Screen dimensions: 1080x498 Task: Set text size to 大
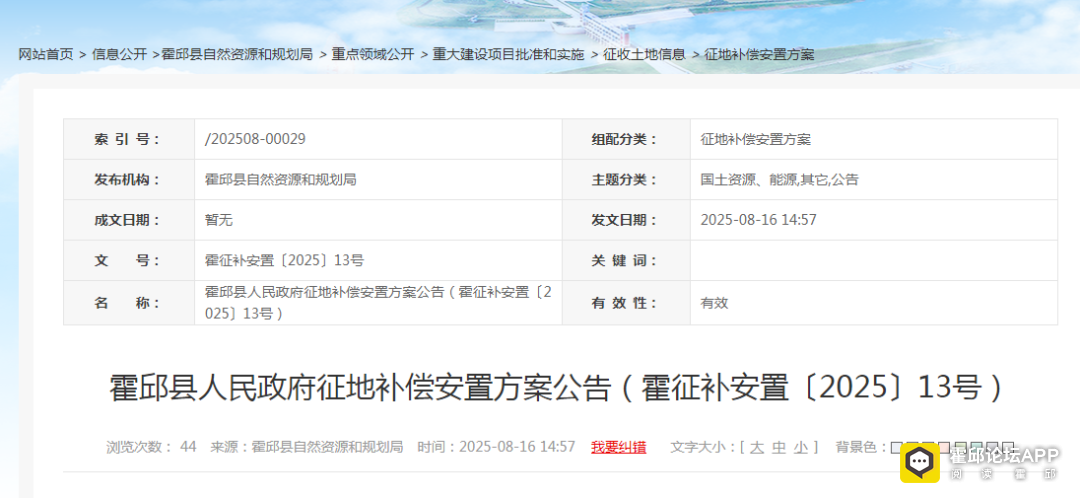pyautogui.click(x=757, y=447)
